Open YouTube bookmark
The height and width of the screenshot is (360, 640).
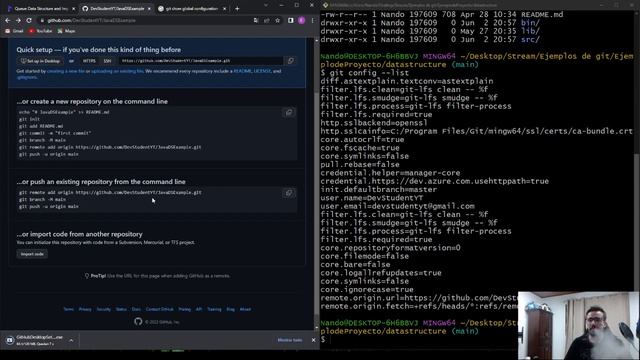[40, 31]
